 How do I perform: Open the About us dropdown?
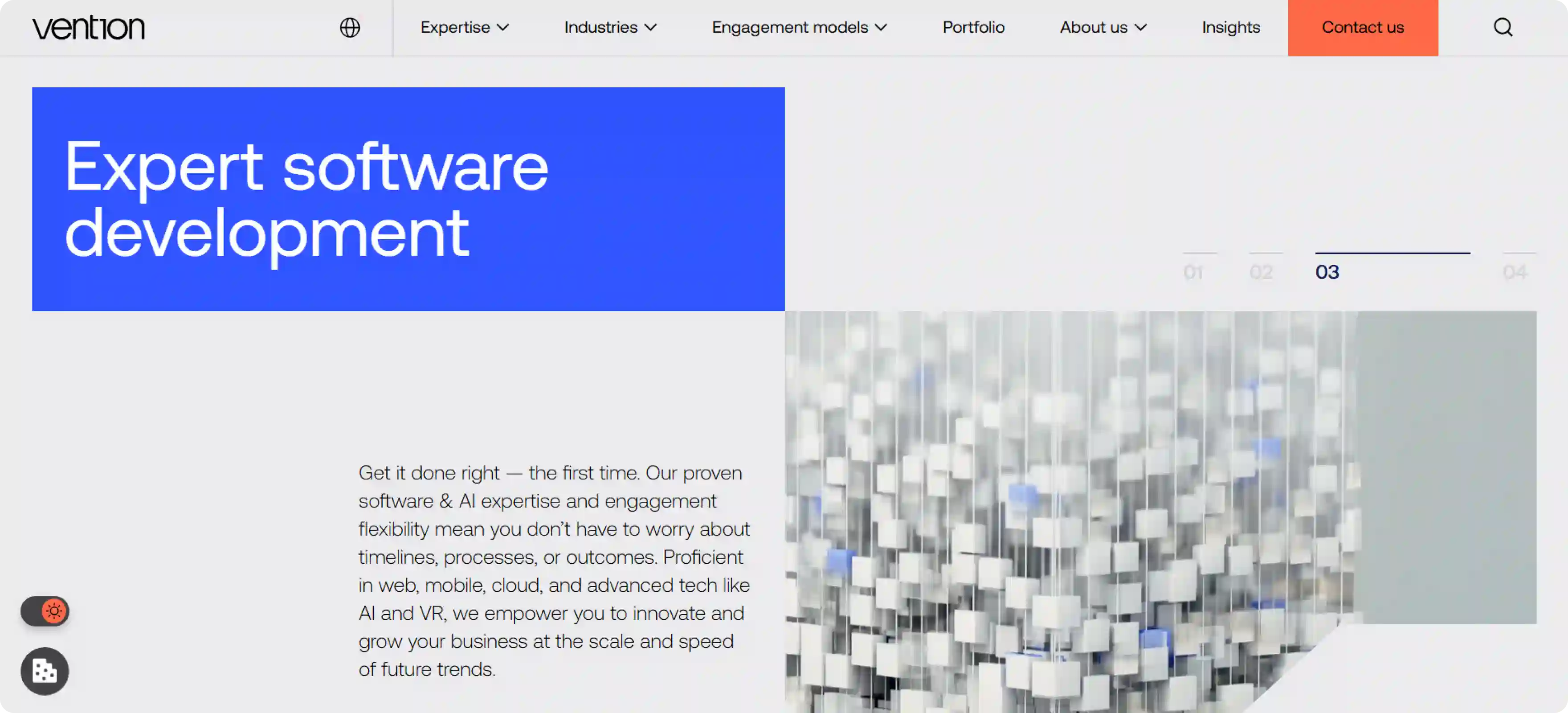(1094, 27)
